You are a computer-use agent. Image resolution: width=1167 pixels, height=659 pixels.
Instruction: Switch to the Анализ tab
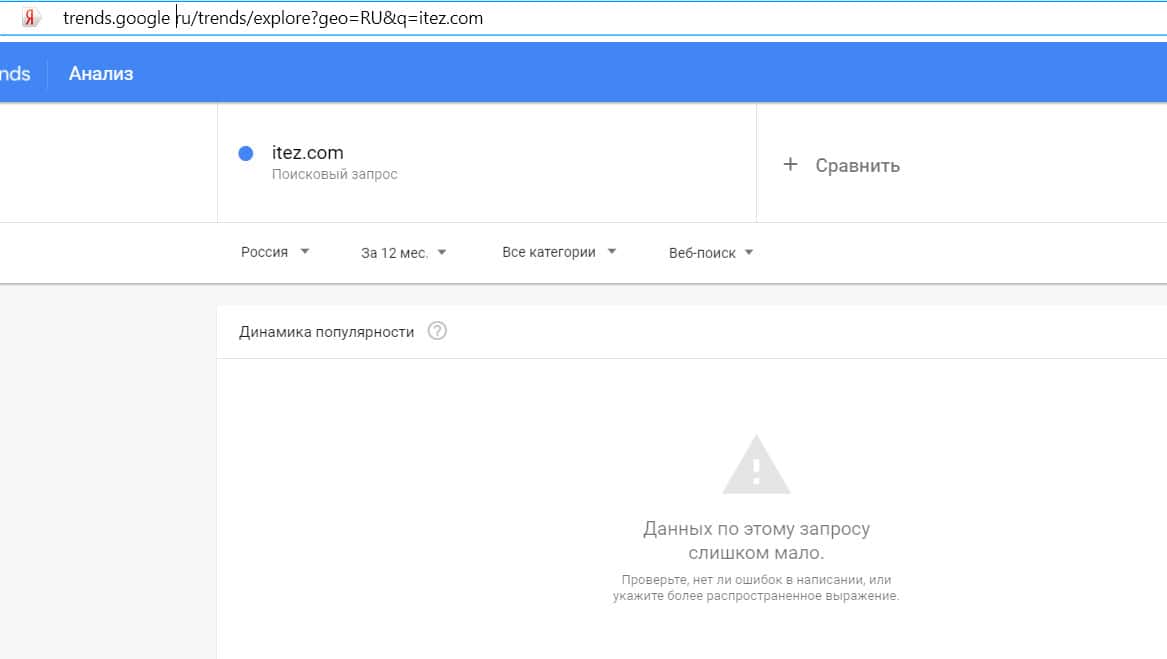point(101,74)
